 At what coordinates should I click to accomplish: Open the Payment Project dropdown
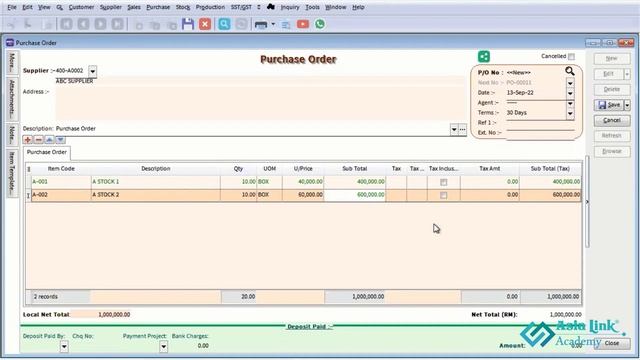(163, 347)
